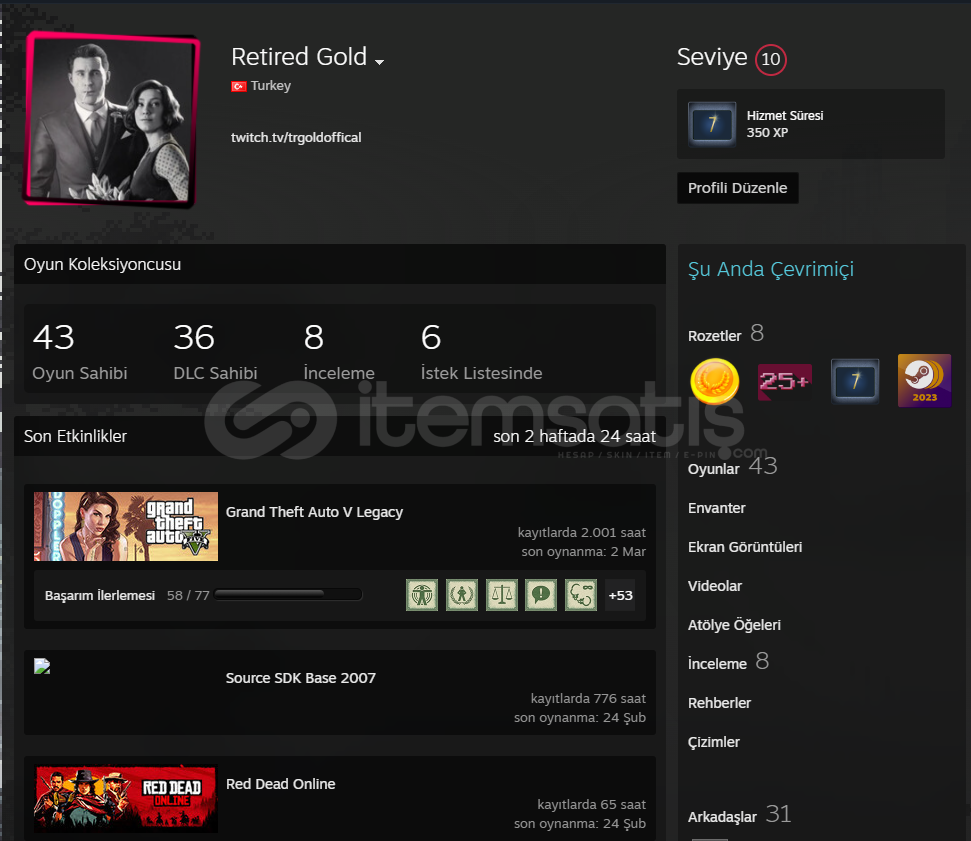Open the scales of justice achievement icon
971x841 pixels.
pyautogui.click(x=502, y=595)
